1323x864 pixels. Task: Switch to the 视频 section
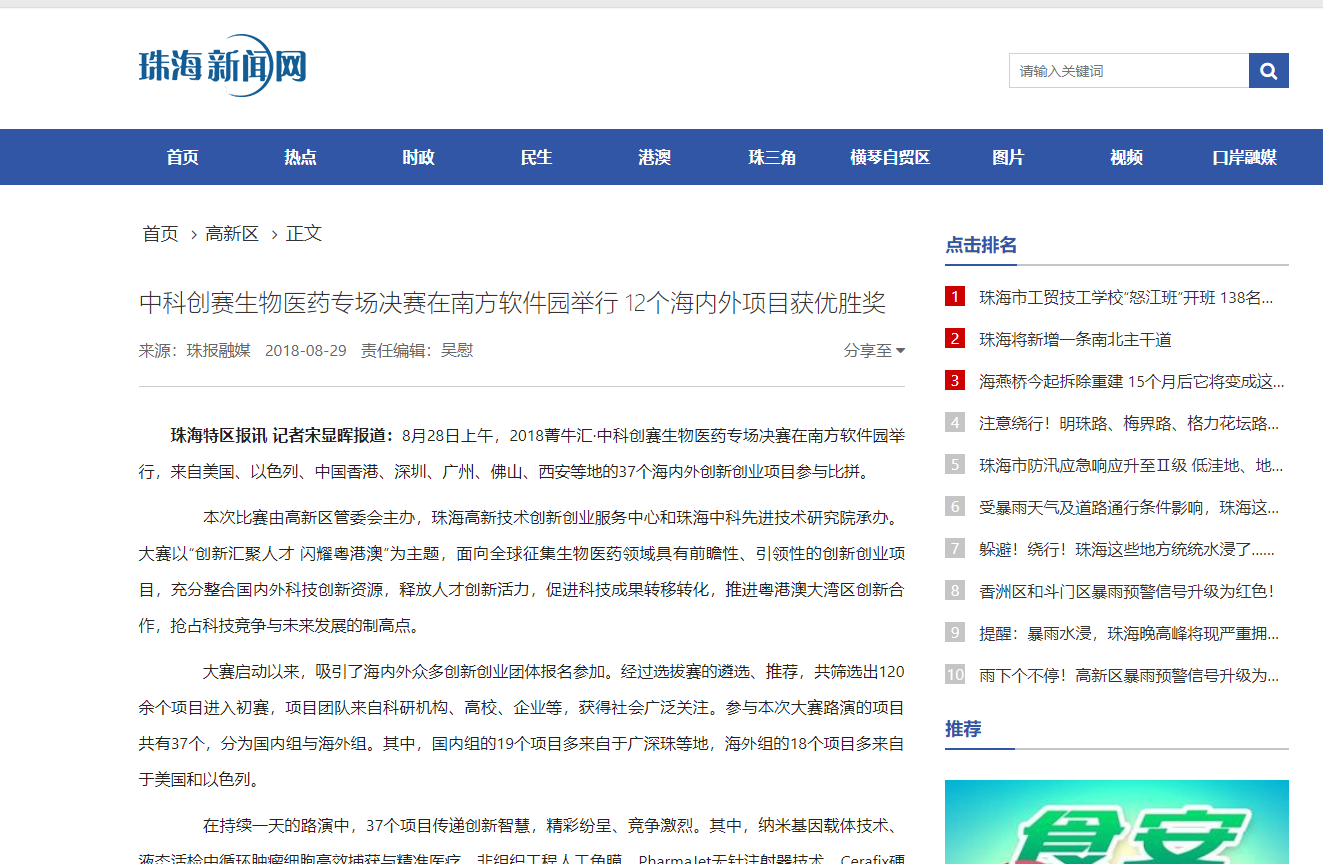(x=1126, y=157)
